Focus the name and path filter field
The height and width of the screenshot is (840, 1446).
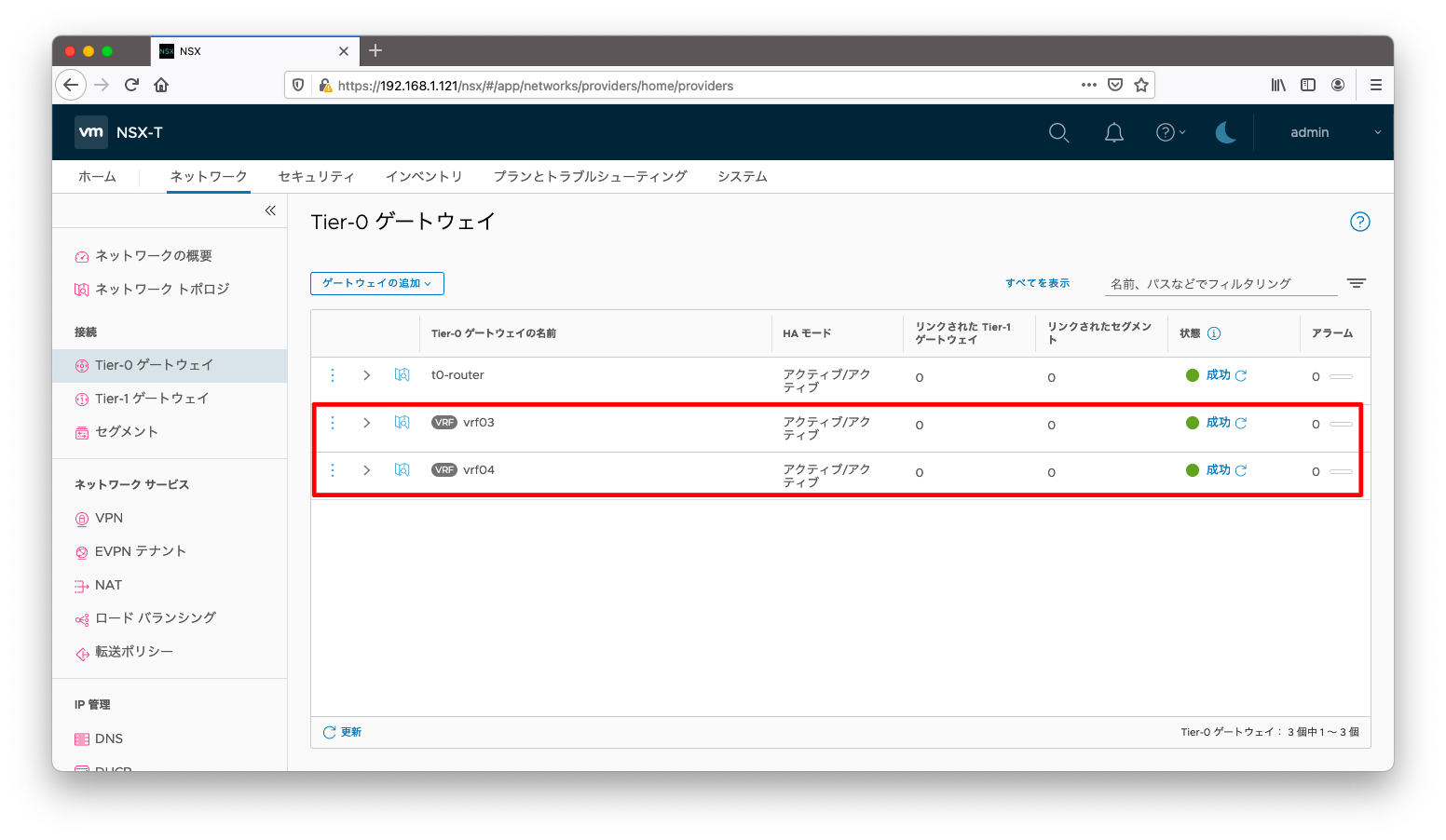point(1221,284)
